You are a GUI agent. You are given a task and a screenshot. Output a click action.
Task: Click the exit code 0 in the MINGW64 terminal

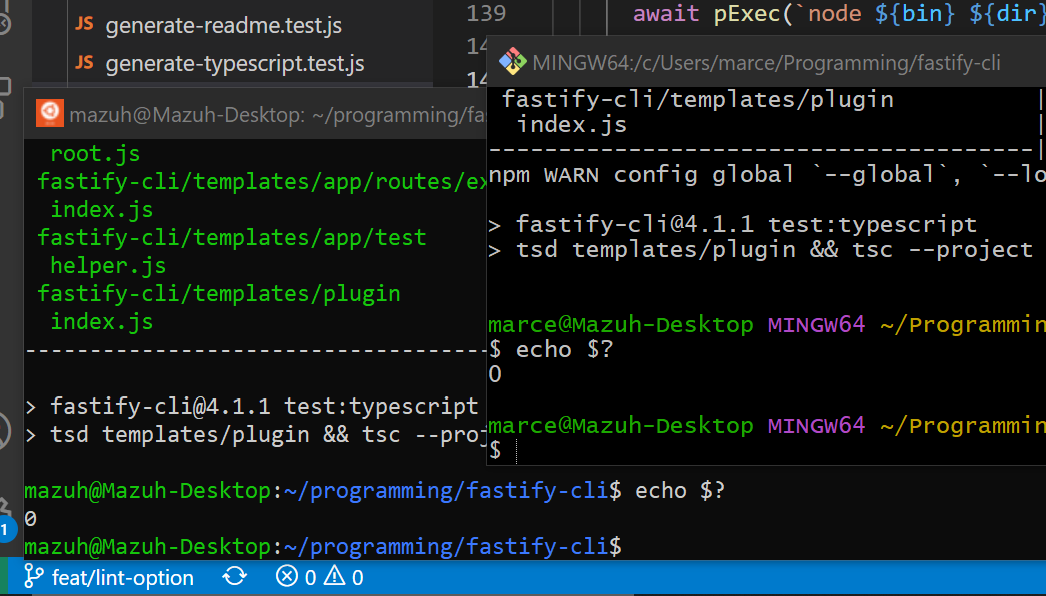(495, 374)
